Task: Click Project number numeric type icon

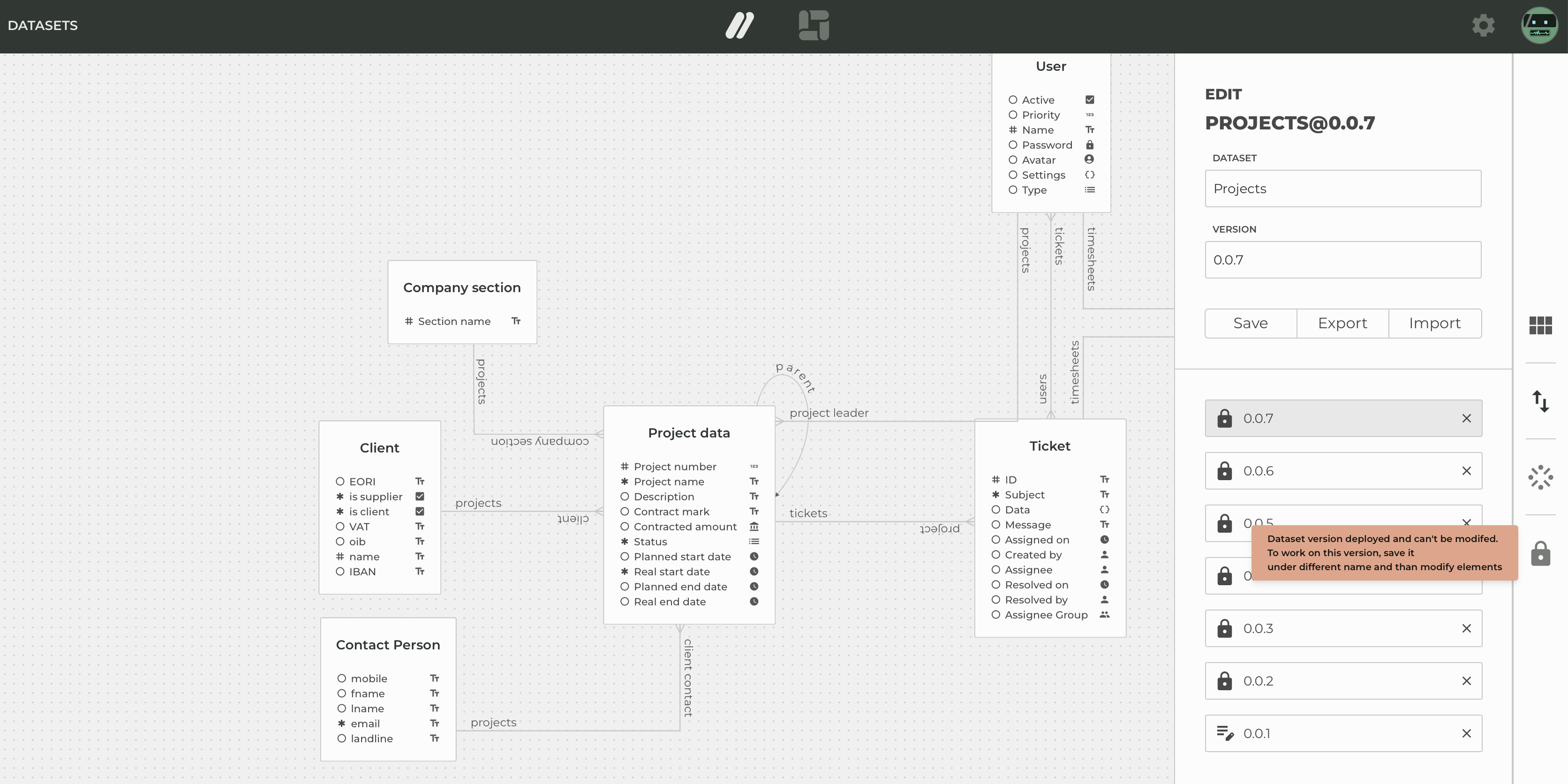Action: [x=754, y=466]
